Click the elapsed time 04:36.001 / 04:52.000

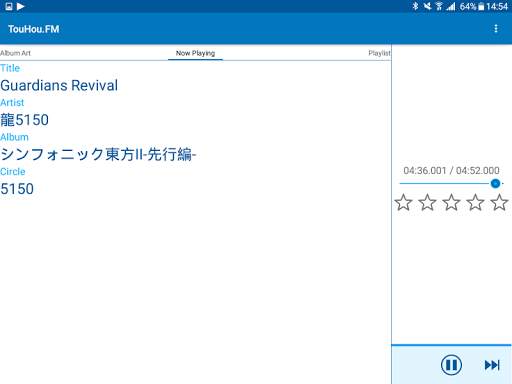tap(451, 171)
